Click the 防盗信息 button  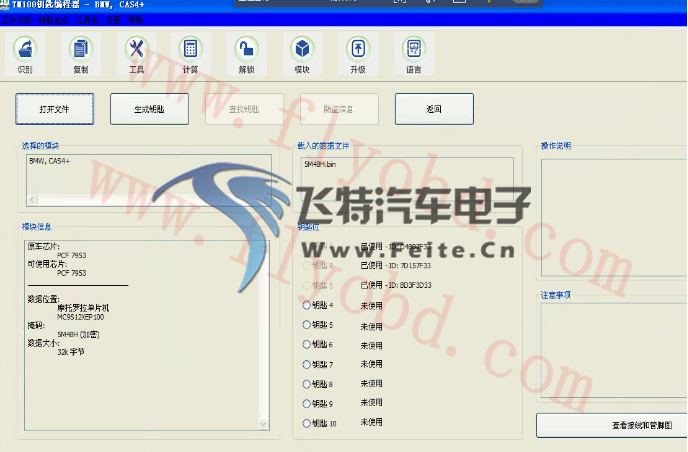[x=339, y=109]
